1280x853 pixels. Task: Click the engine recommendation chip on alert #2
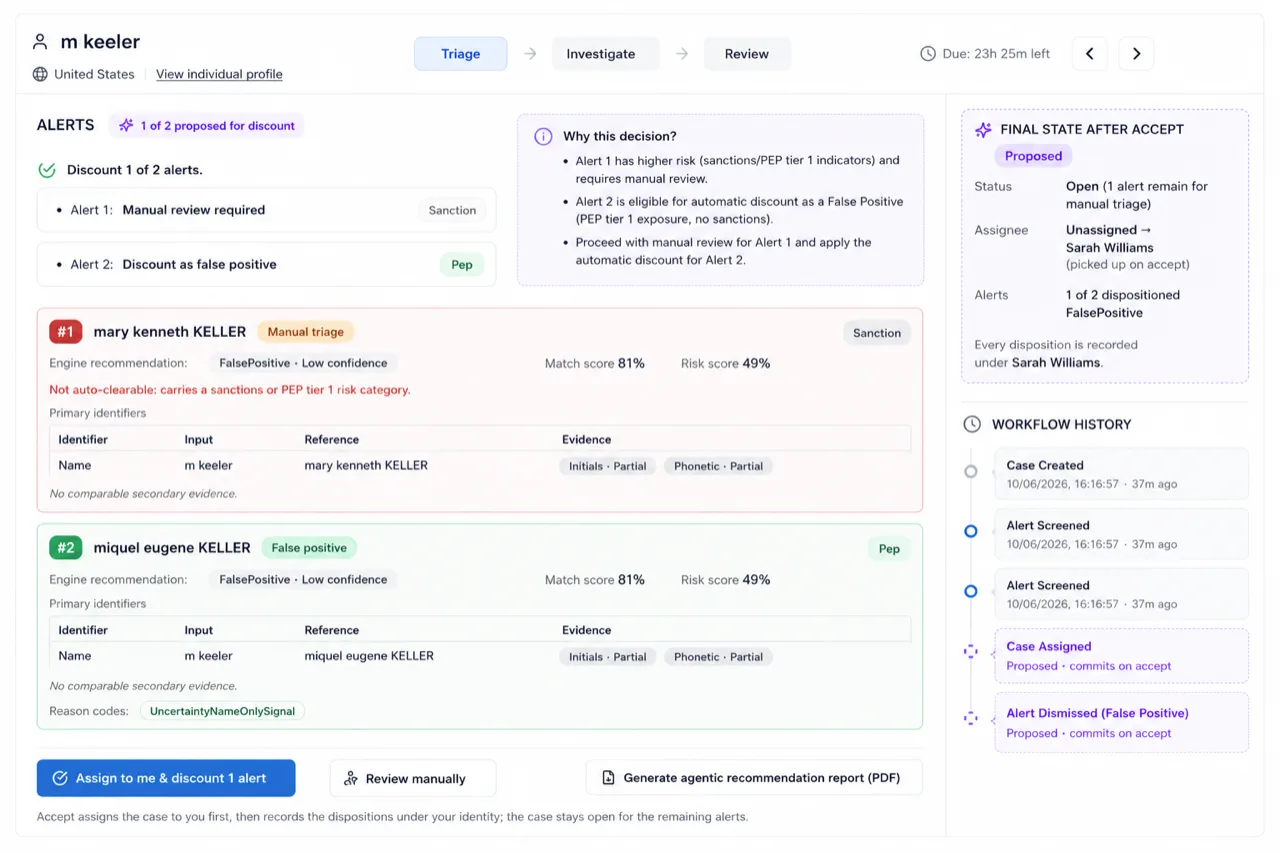pyautogui.click(x=303, y=579)
